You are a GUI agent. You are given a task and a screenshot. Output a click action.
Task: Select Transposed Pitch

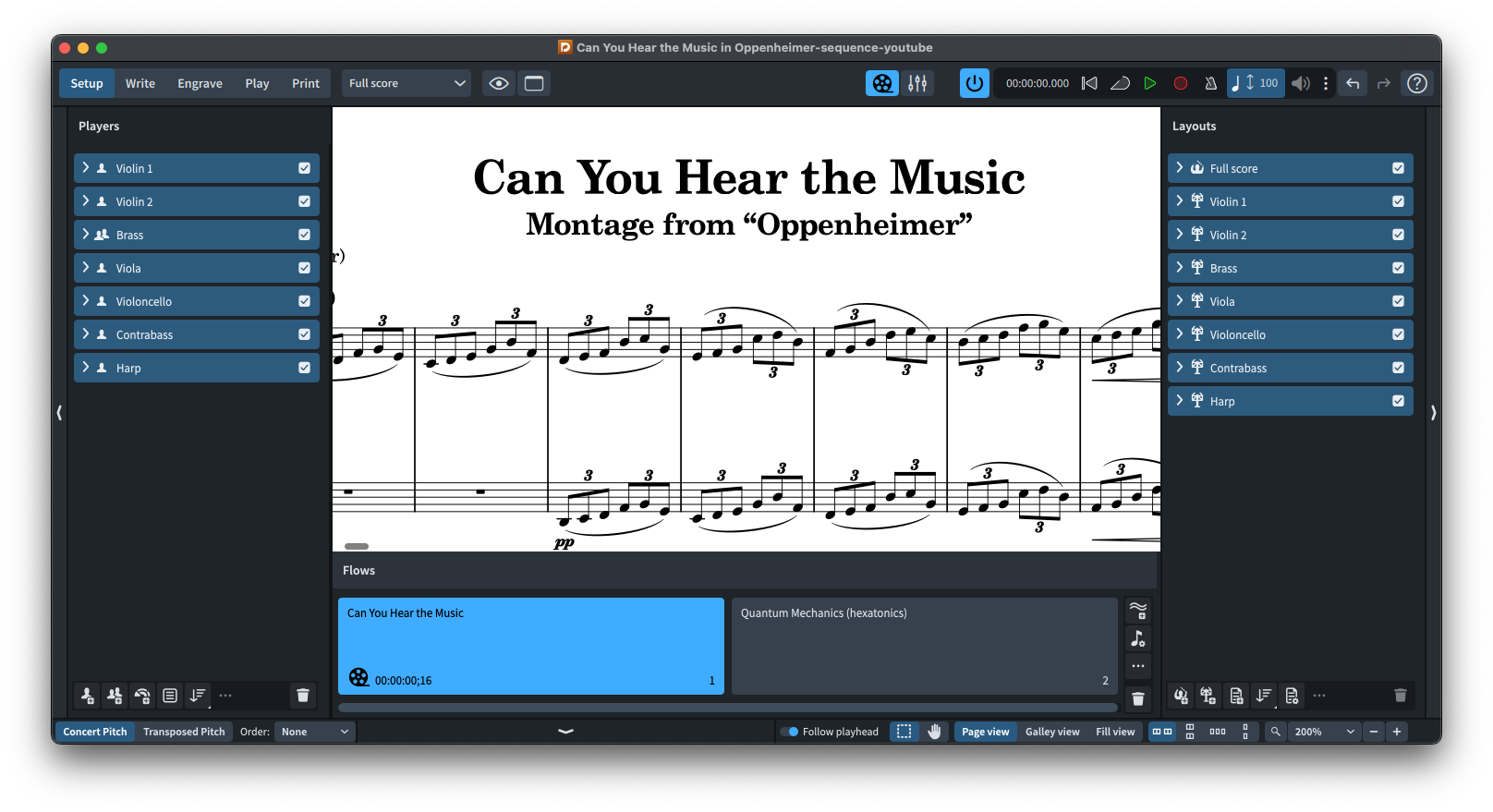coord(184,732)
